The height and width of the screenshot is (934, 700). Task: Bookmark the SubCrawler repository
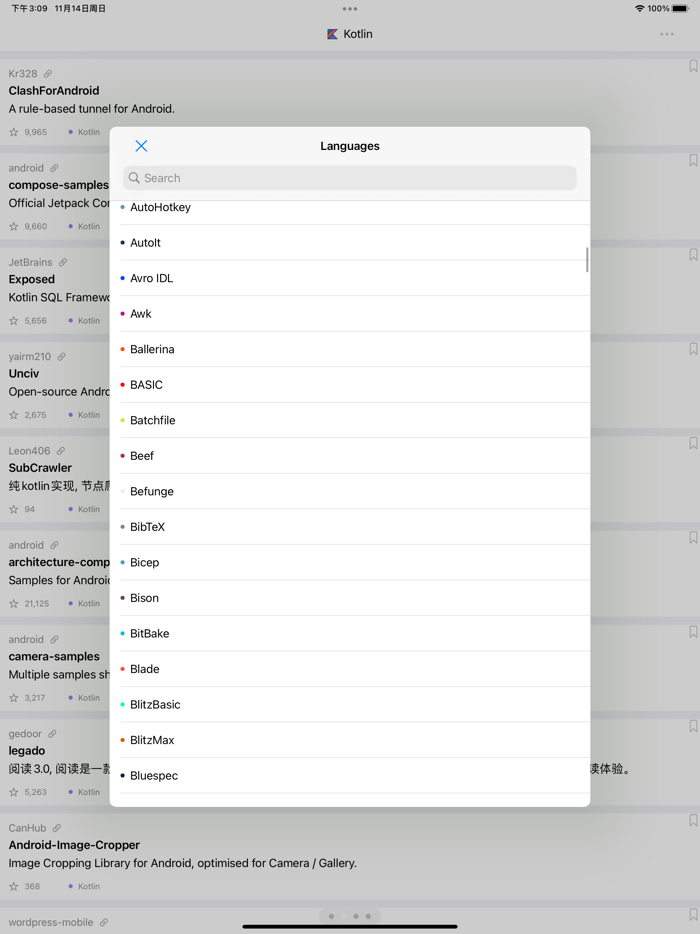[x=693, y=443]
